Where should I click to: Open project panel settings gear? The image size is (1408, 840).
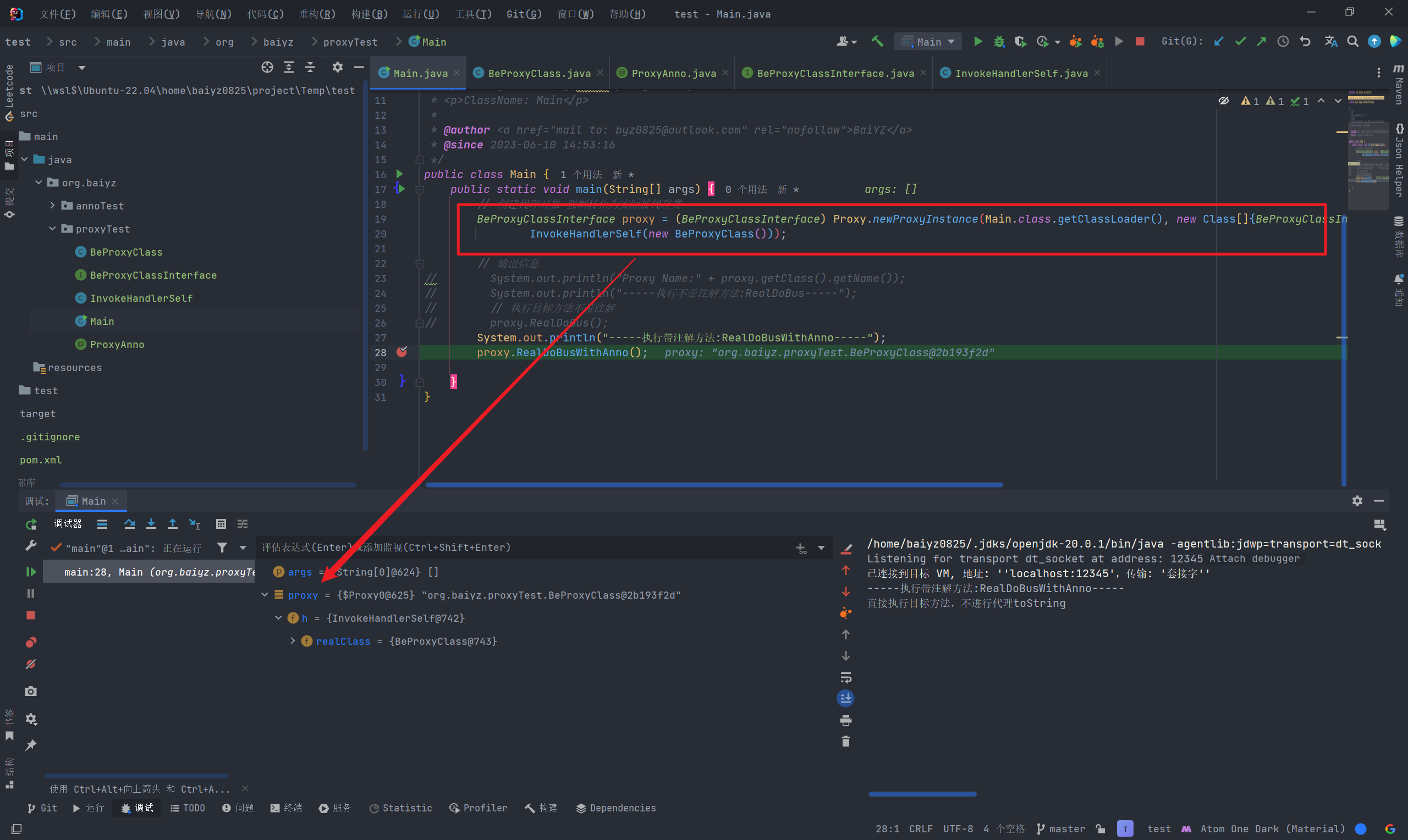pyautogui.click(x=337, y=68)
